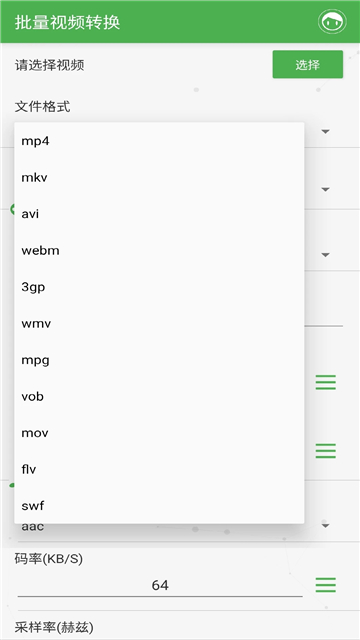Select mov in the format list
Screen dimensions: 360x640
(x=159, y=433)
